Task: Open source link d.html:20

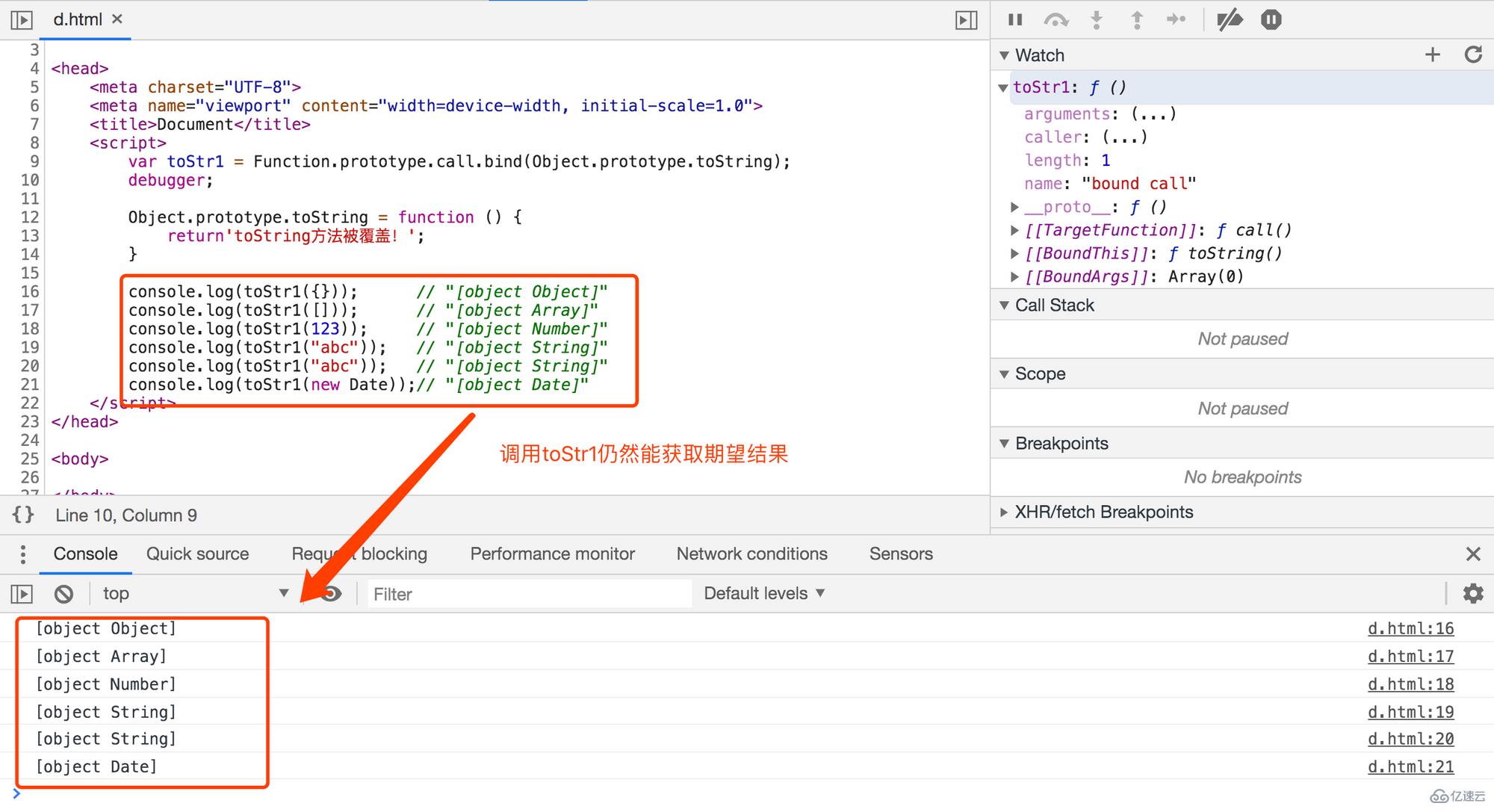Action: tap(1410, 739)
